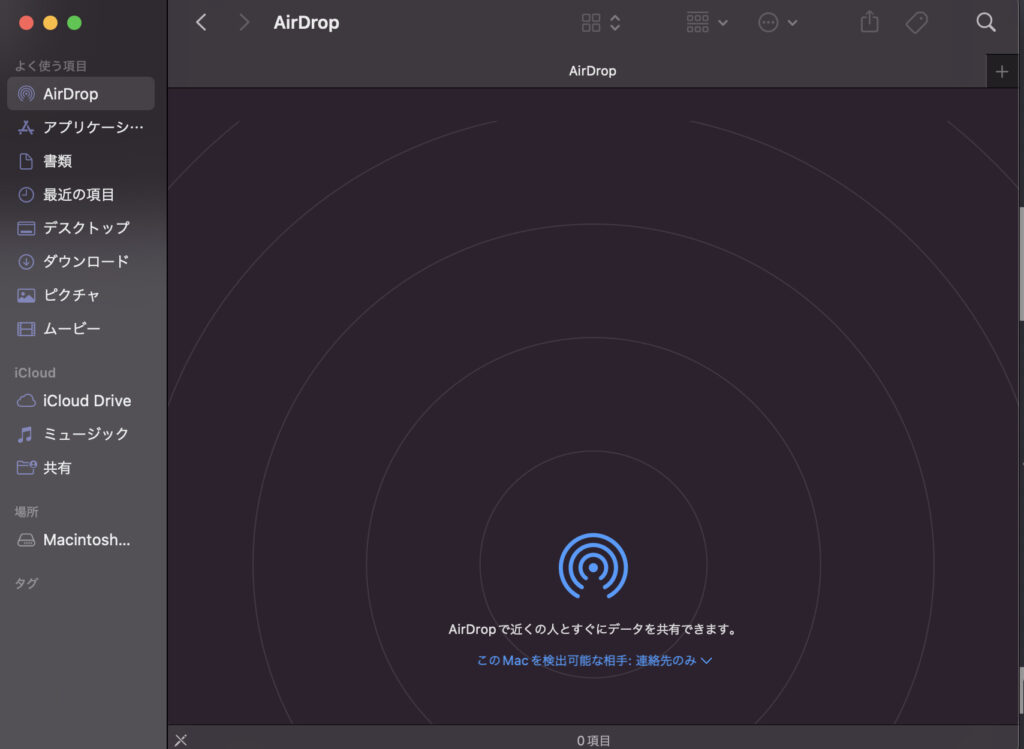Open the group-by options dropdown
This screenshot has width=1024, height=749.
click(x=707, y=23)
